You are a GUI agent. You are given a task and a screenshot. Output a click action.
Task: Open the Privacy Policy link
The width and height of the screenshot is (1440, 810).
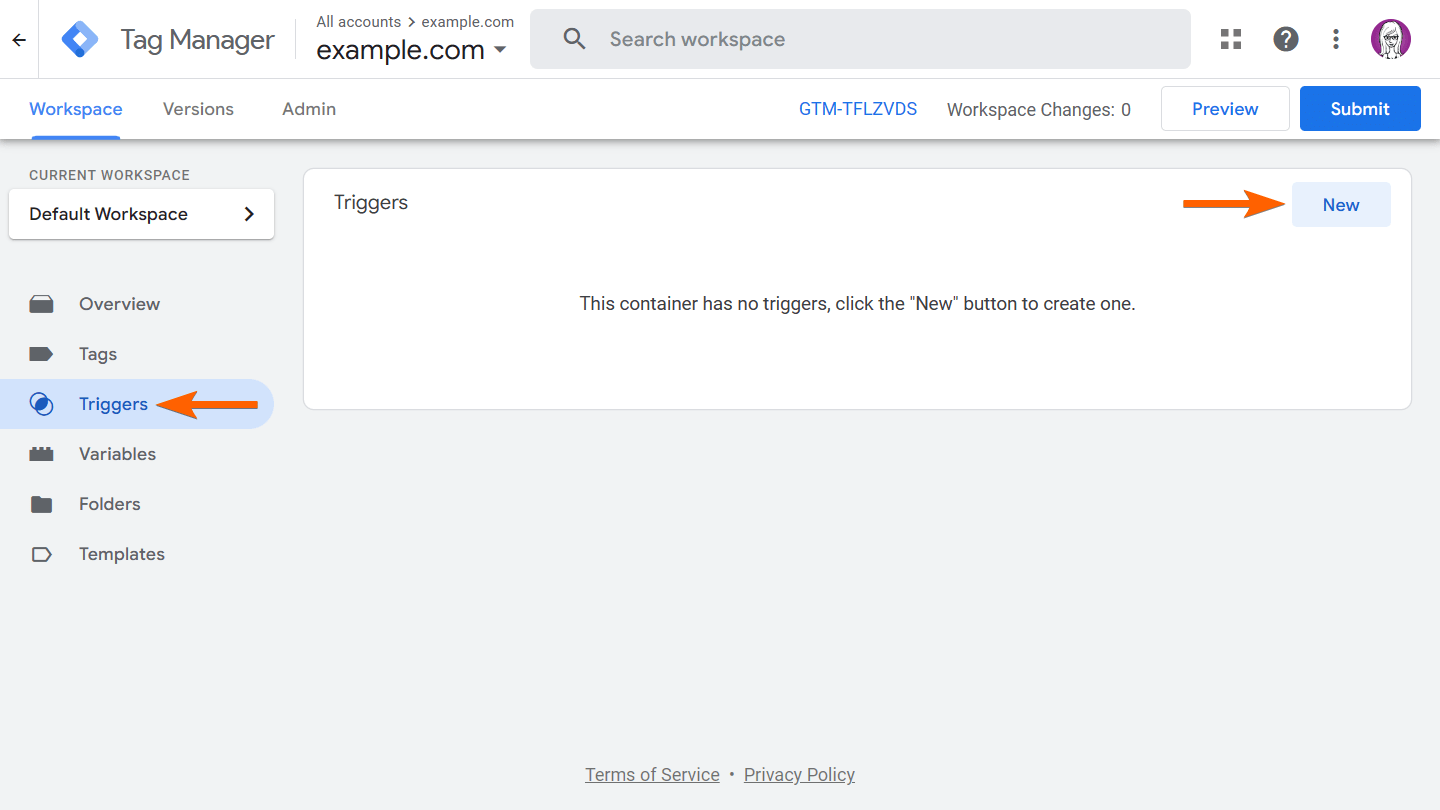(x=799, y=775)
